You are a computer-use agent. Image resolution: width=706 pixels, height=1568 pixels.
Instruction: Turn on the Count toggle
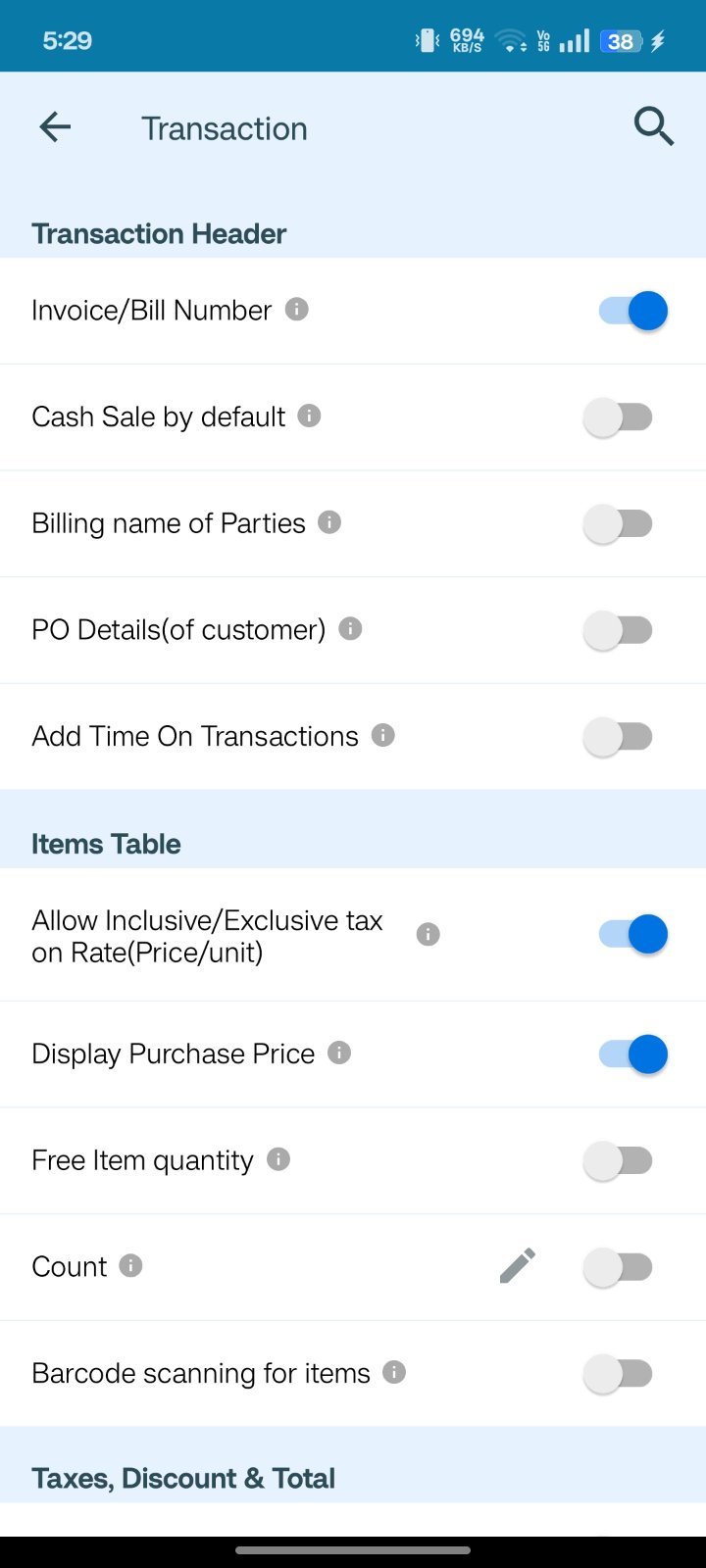pos(618,1267)
